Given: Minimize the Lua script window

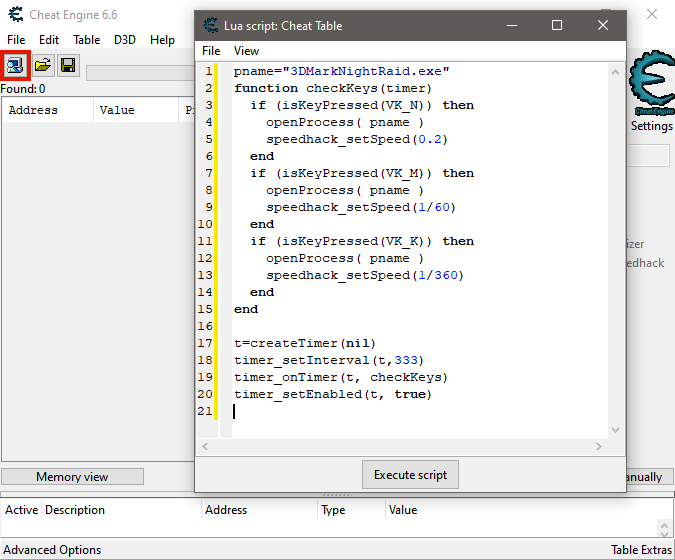Looking at the screenshot, I should [511, 25].
